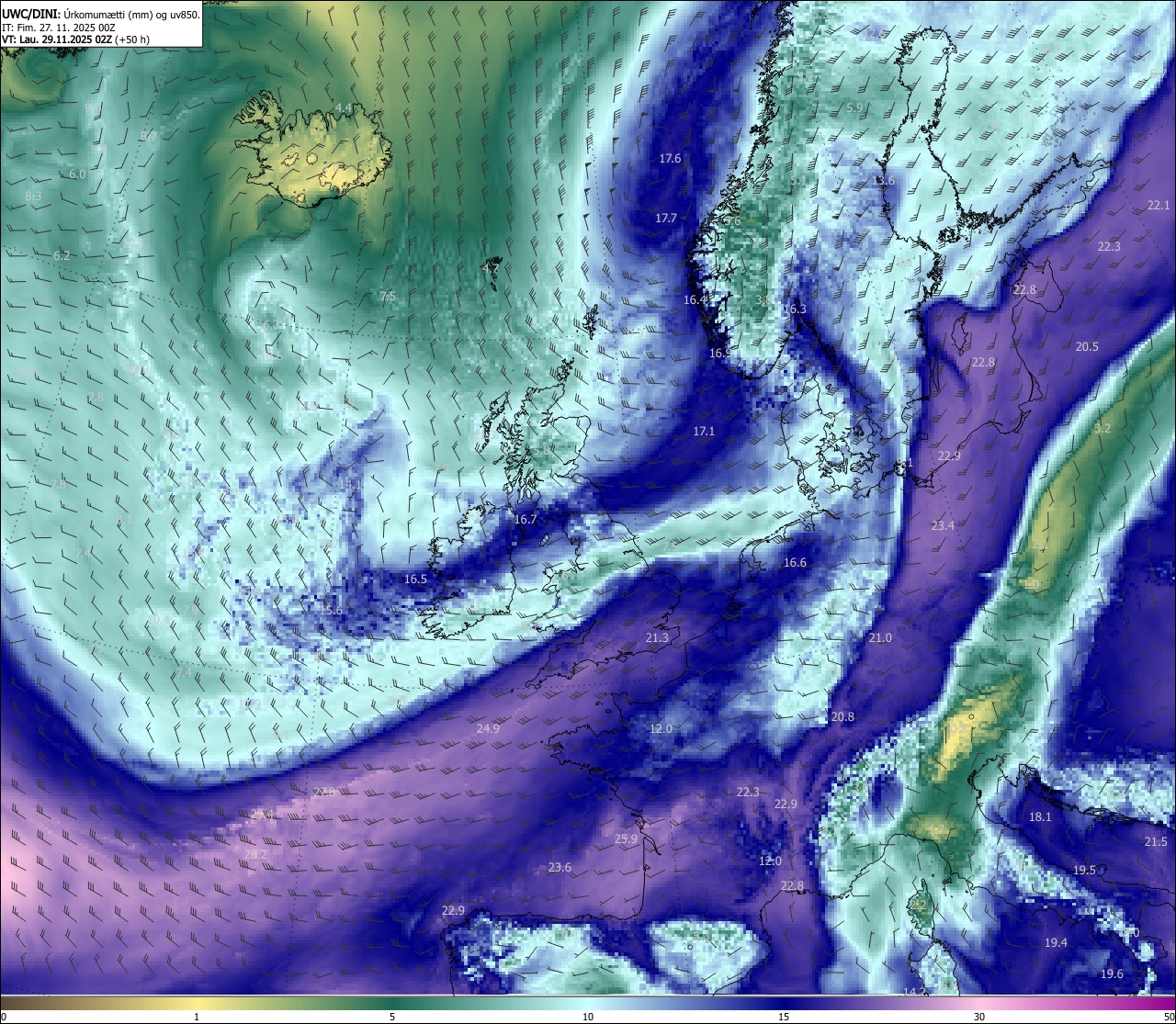Click the UWC/DINI title text
The image size is (1176, 1024).
[x=101, y=14]
